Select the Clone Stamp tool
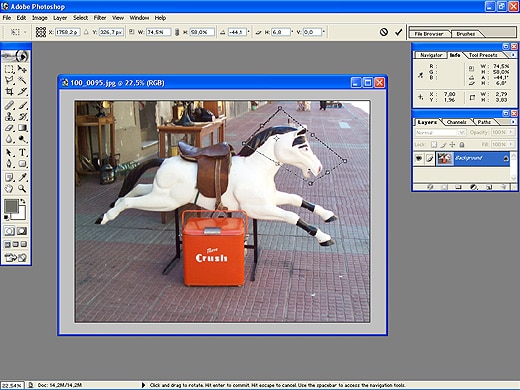 [9, 116]
